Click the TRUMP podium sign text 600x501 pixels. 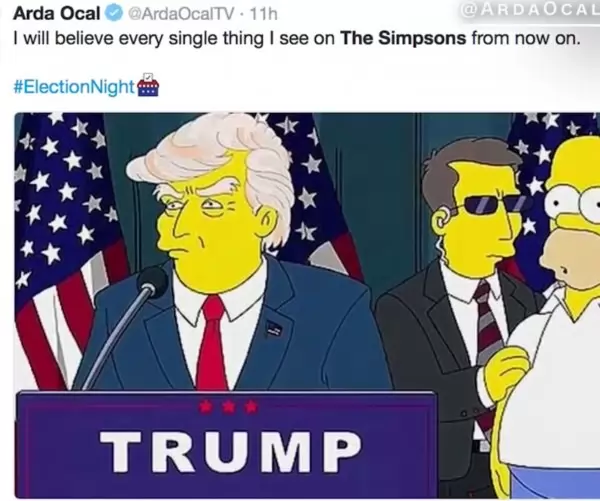pos(231,451)
